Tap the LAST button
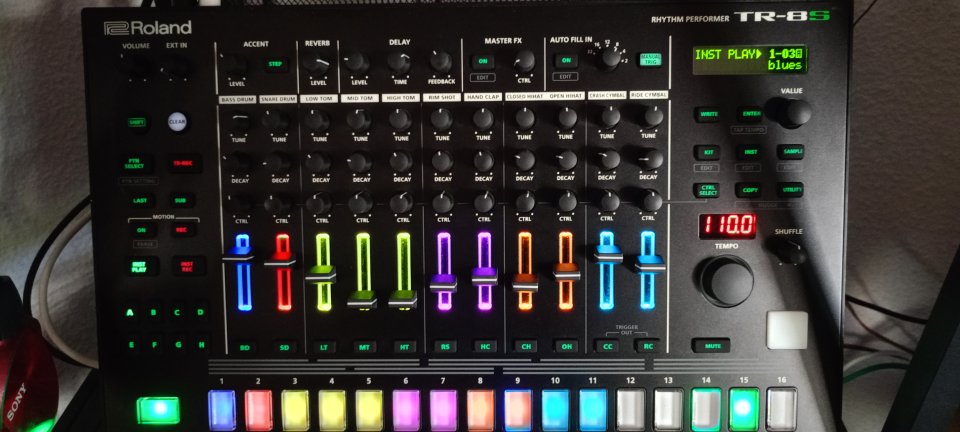Viewport: 960px width, 432px height. tap(141, 200)
